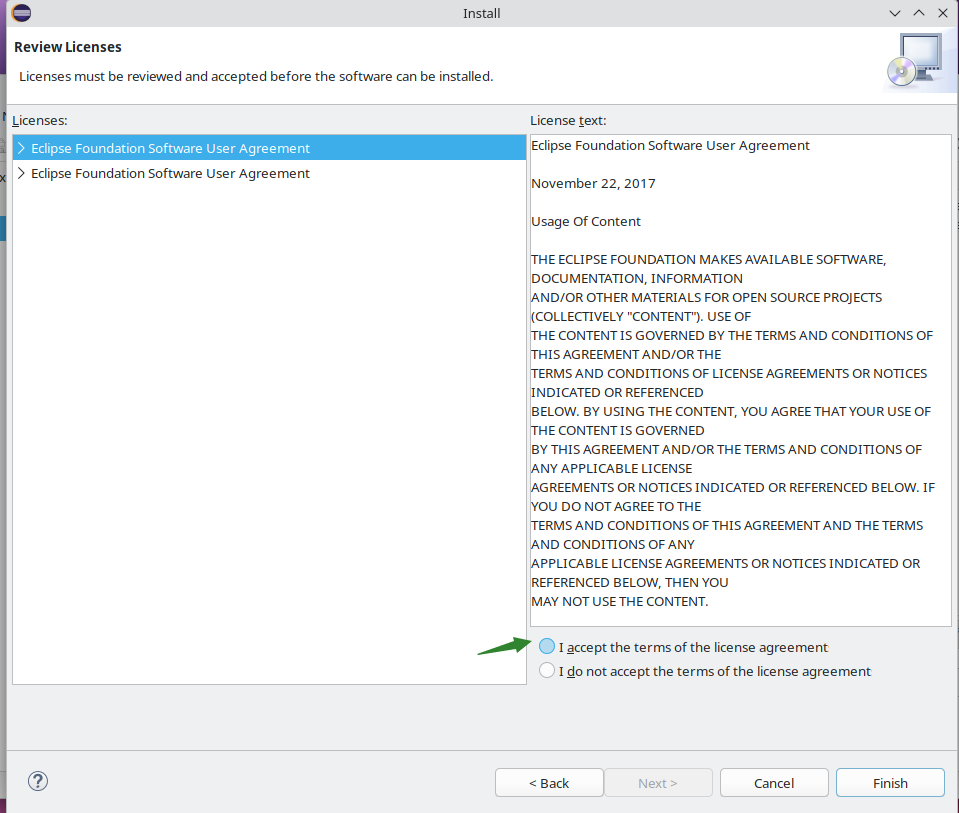
Task: Open help via the question mark icon
Action: [x=38, y=781]
